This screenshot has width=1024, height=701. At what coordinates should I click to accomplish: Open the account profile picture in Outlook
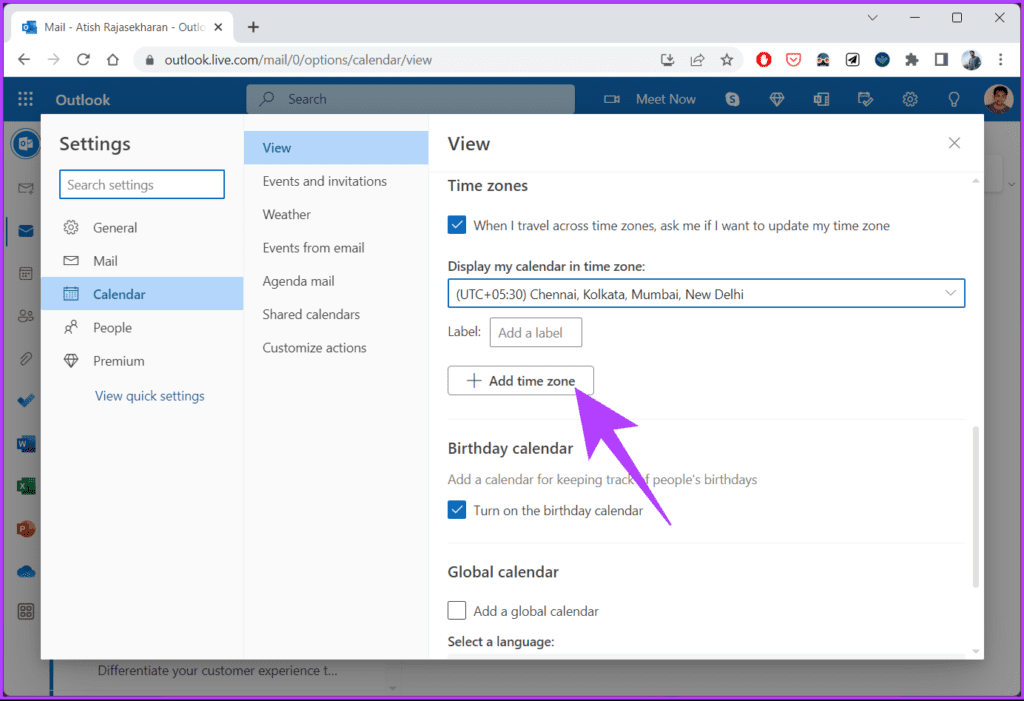tap(999, 99)
